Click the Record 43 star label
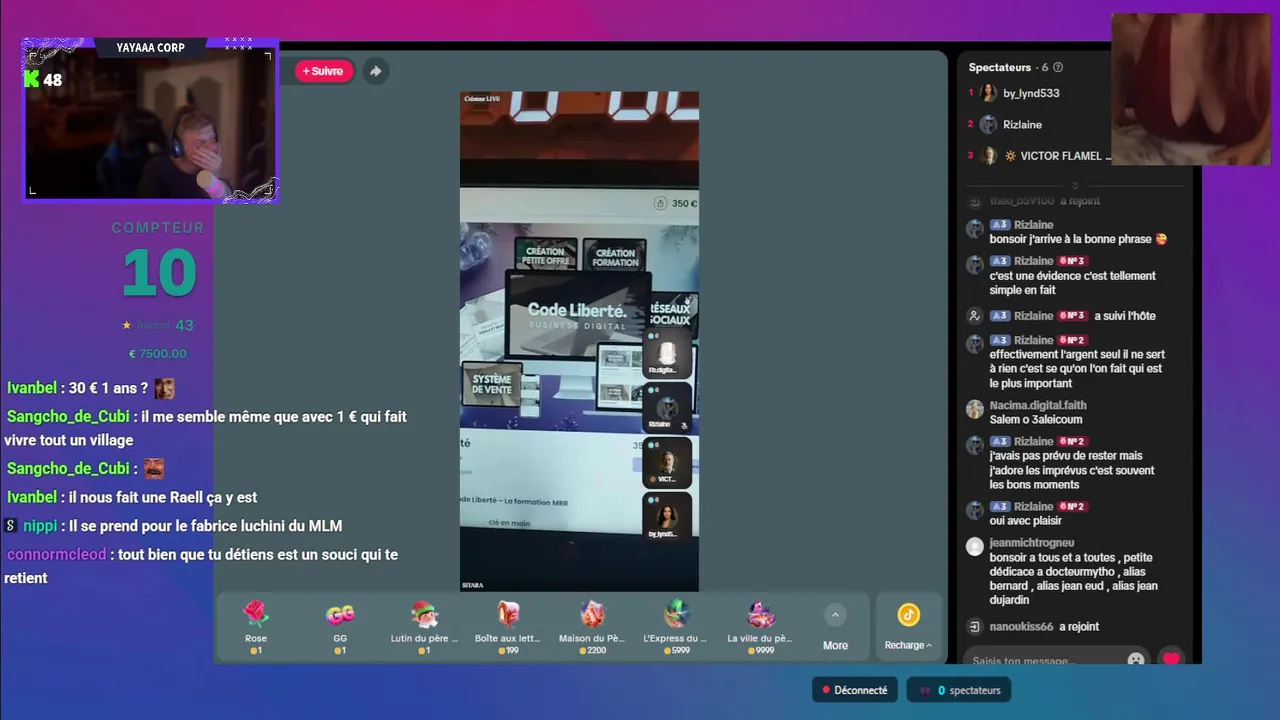1280x720 pixels. click(157, 325)
